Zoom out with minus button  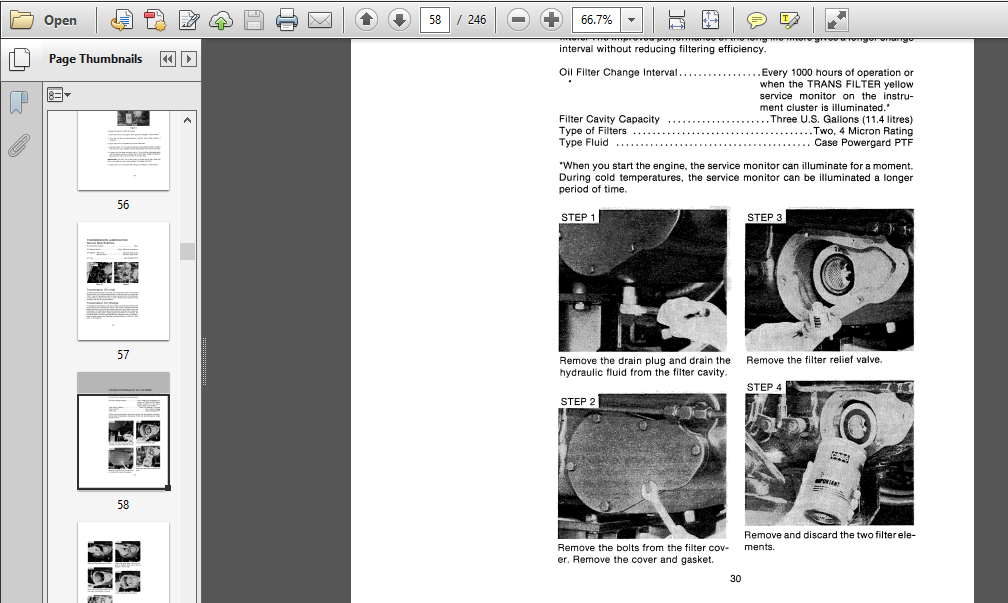518,20
